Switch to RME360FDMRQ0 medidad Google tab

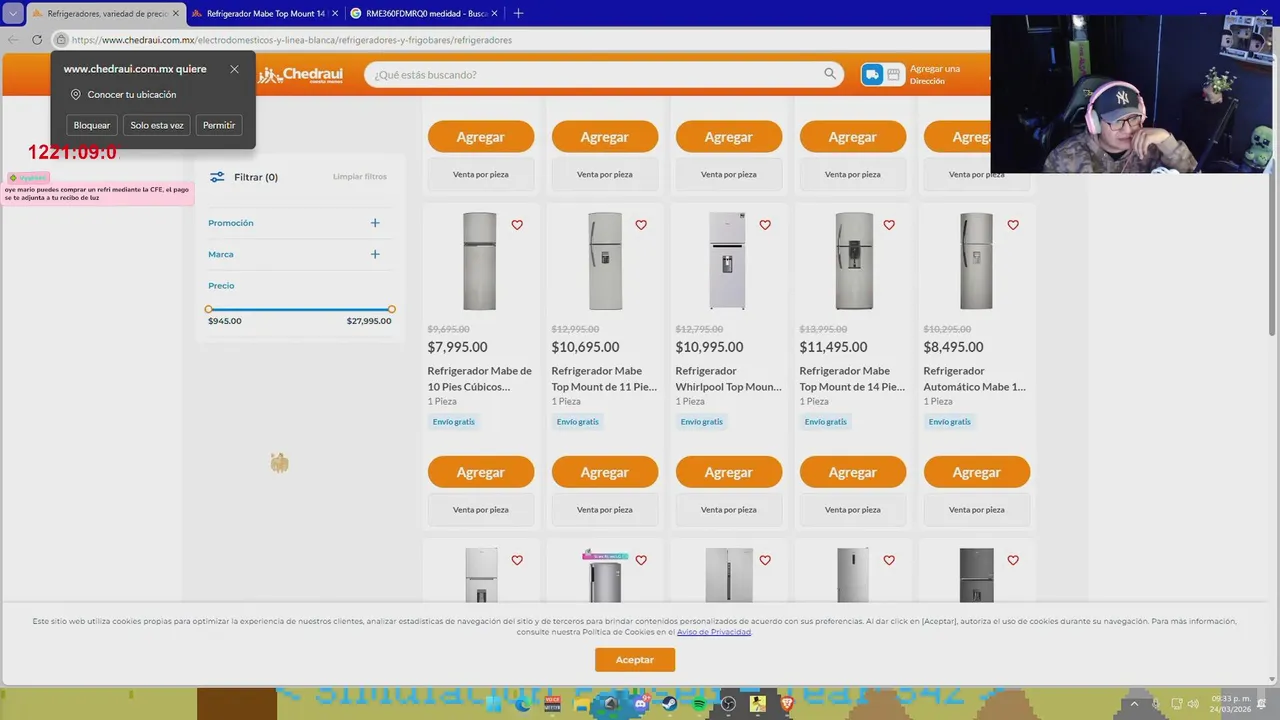point(425,13)
